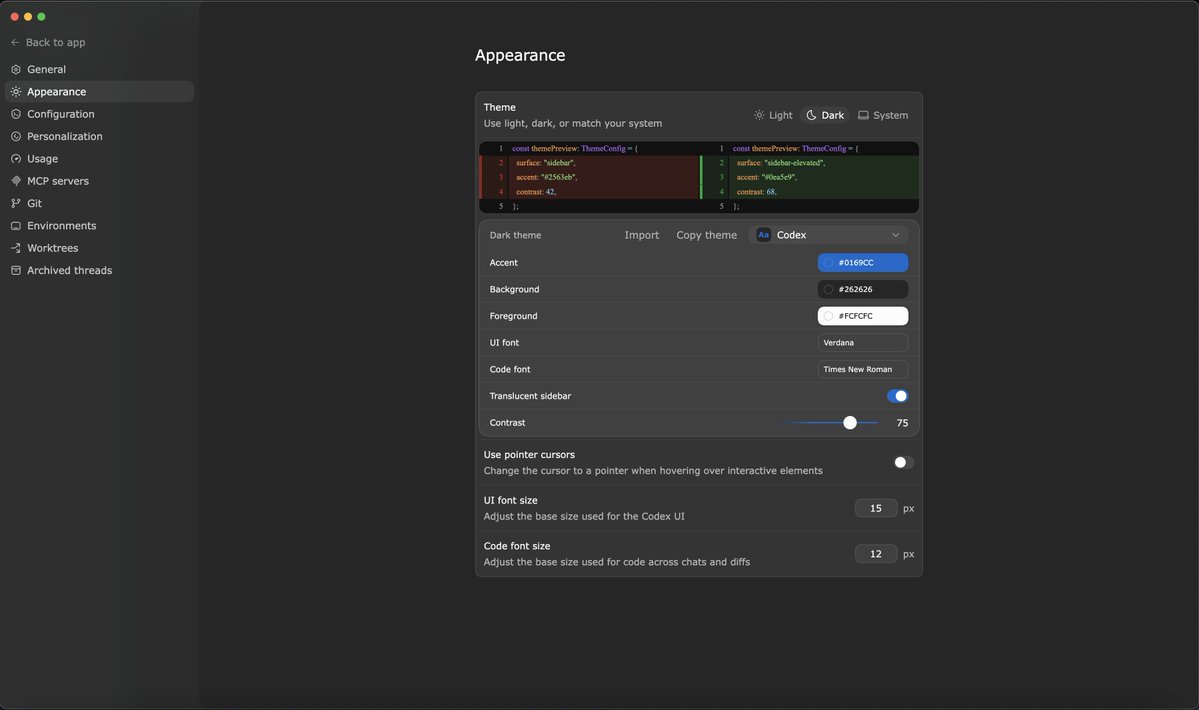Expand the theme dropdown chevron arrow
1199x710 pixels.
coord(895,235)
